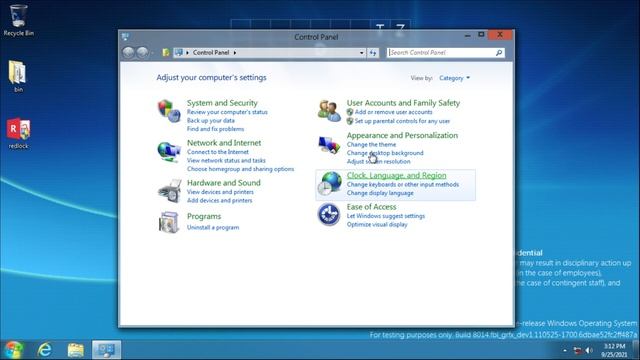Open the Appearance and Personalization monitor icon
The height and width of the screenshot is (360, 640).
[x=329, y=145]
